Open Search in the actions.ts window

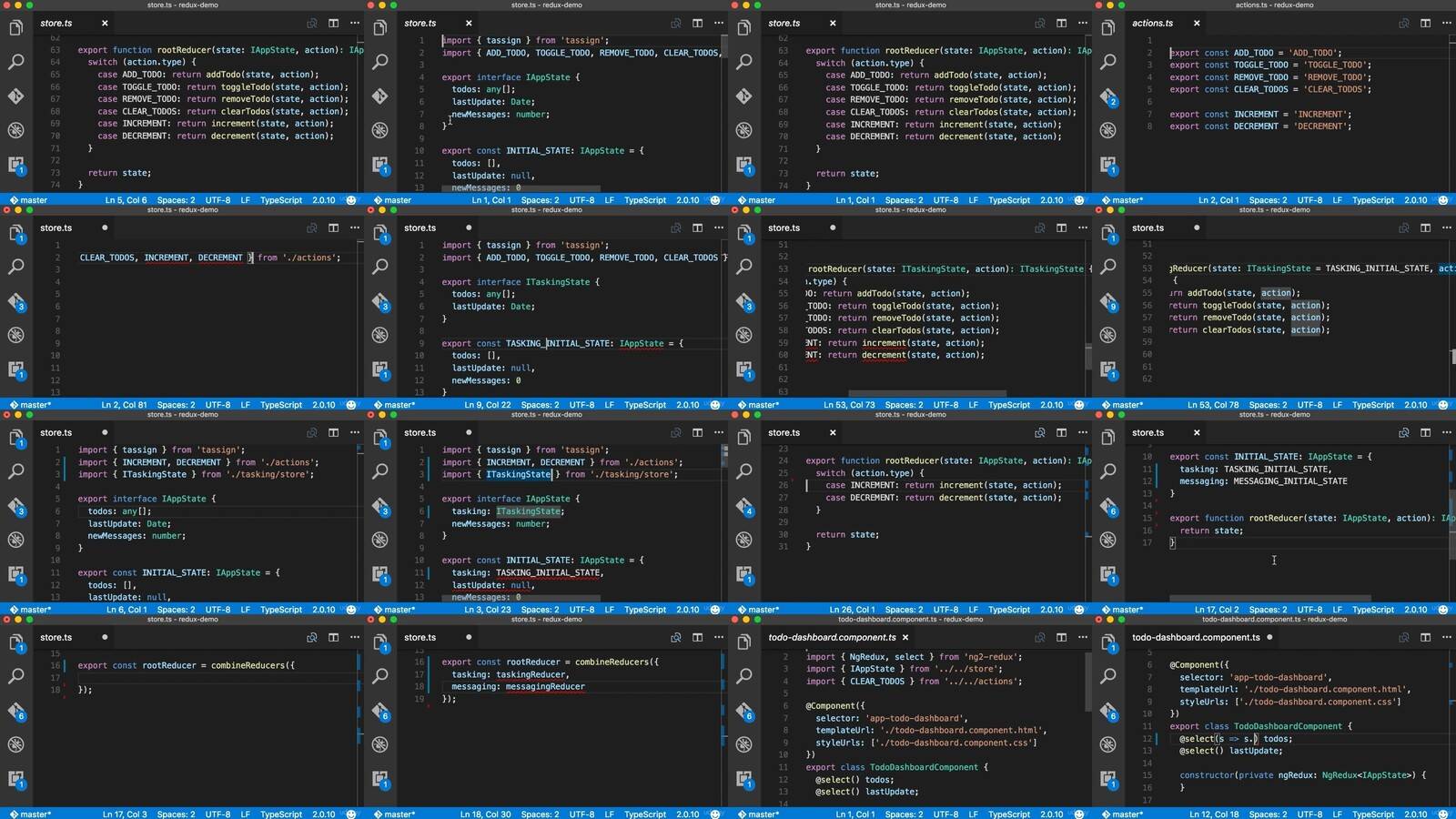click(x=1107, y=62)
